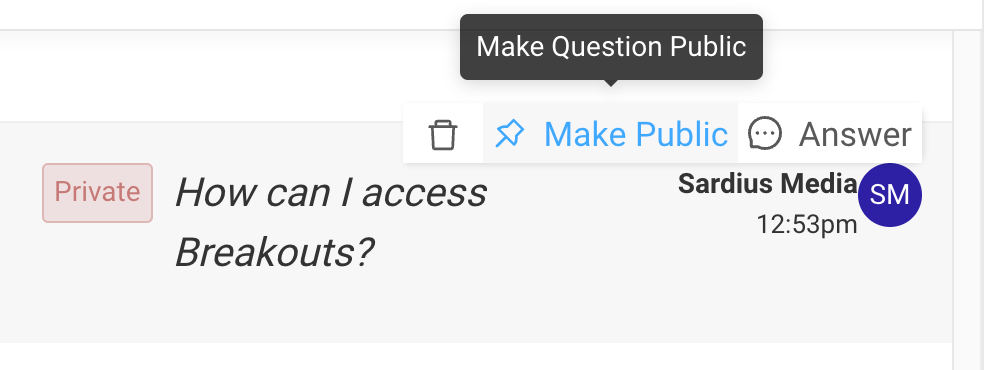Open the SM user avatar
This screenshot has height=370, width=984.
pos(889,195)
